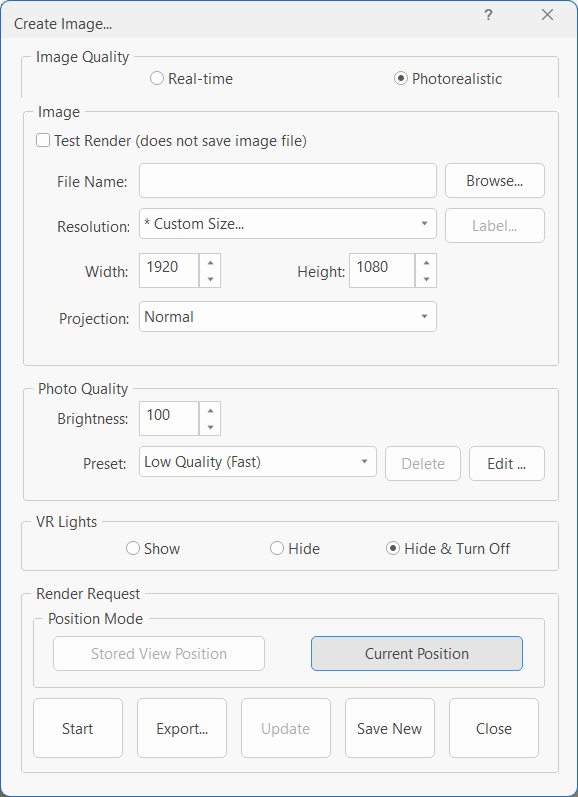
Task: Decrease Width with the down arrow
Action: (210, 279)
